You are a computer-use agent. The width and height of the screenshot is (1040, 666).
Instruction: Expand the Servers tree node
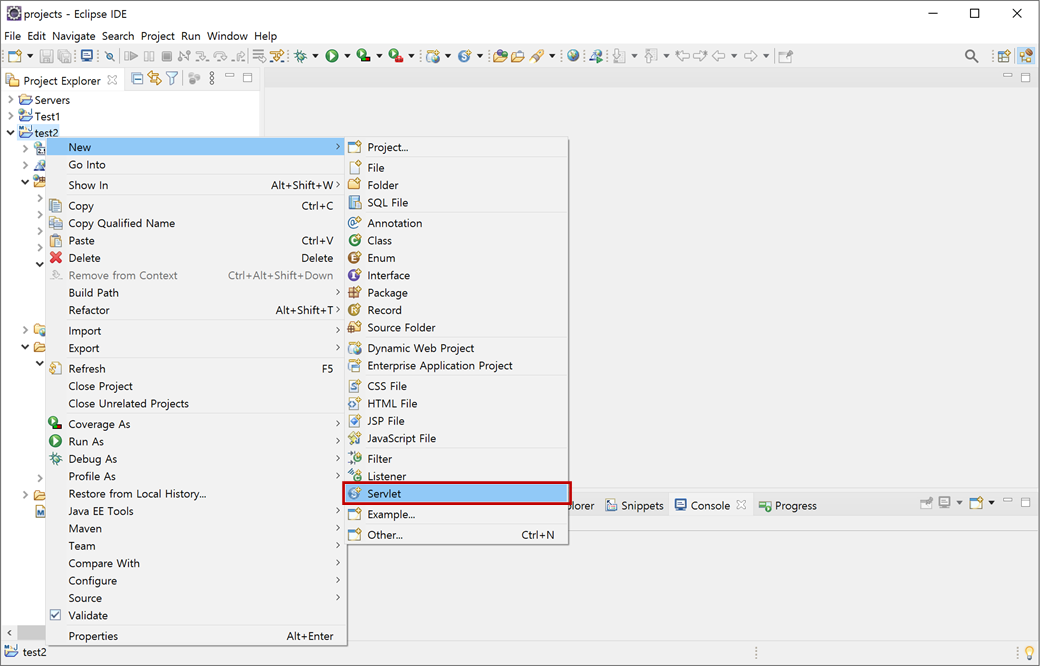click(x=11, y=100)
